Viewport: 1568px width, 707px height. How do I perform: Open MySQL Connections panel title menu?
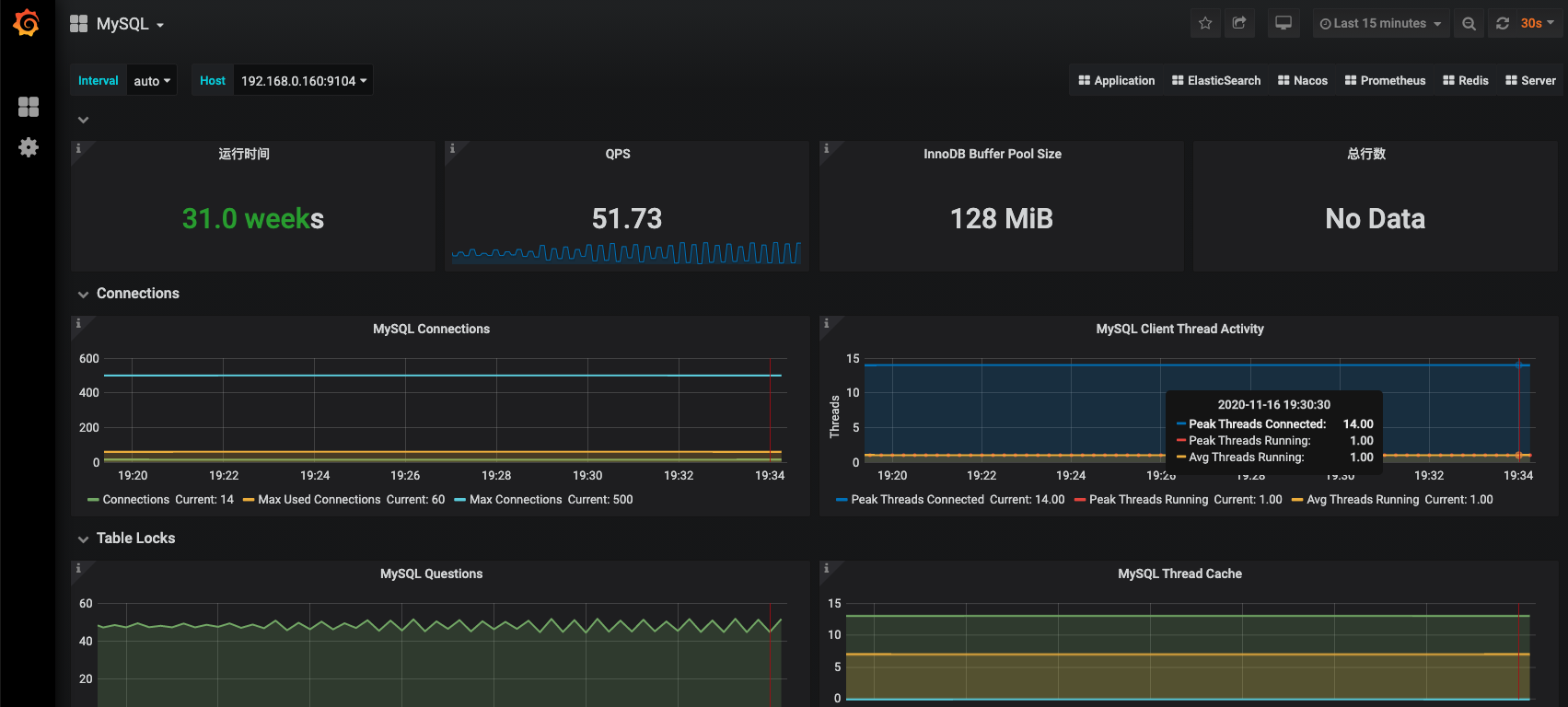click(431, 329)
